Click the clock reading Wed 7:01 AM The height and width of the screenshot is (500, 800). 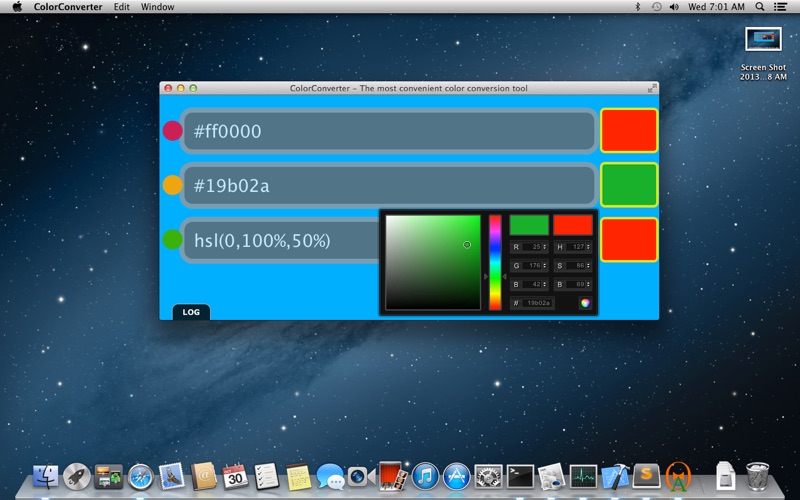716,7
